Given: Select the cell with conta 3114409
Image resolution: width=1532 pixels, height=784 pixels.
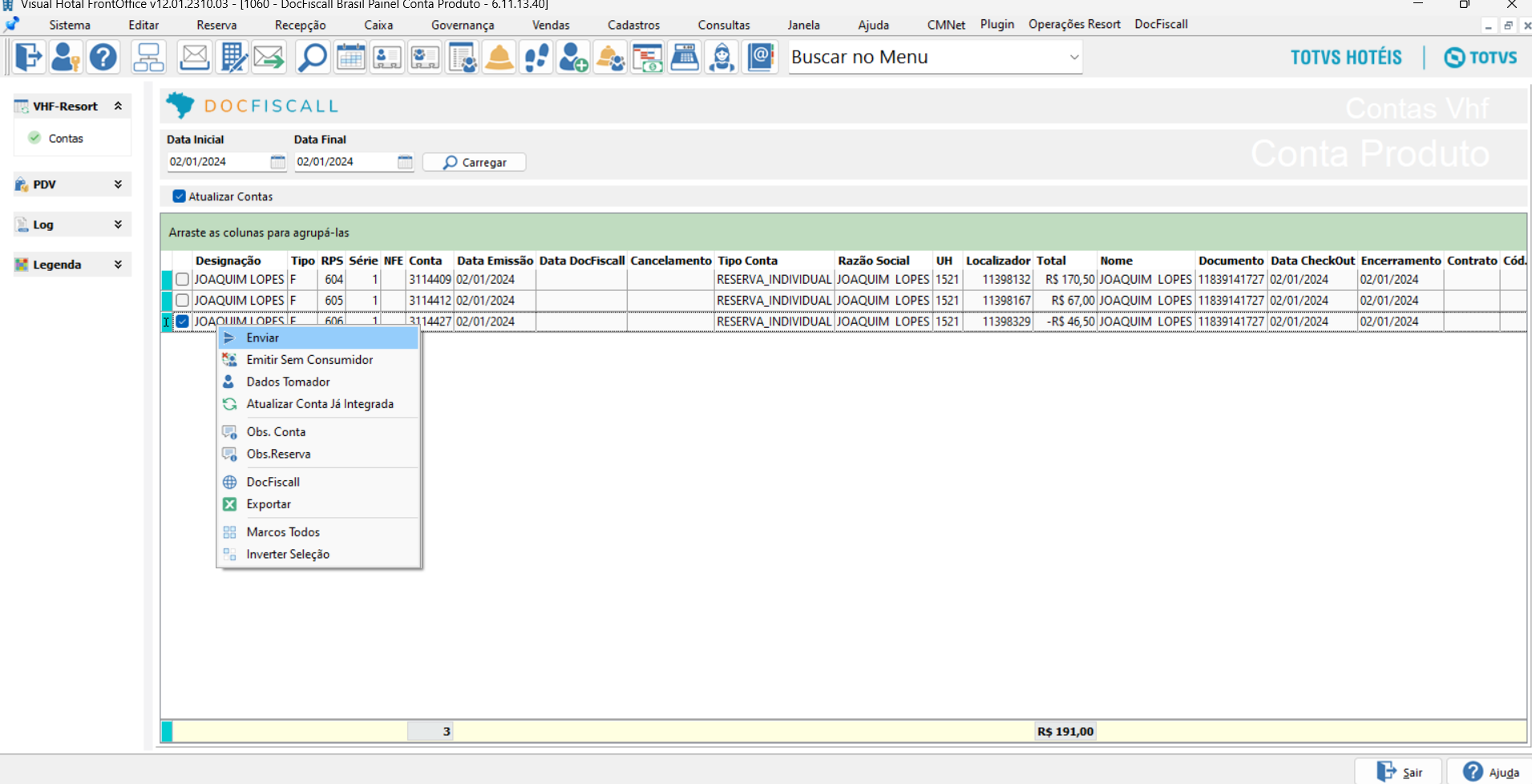Looking at the screenshot, I should point(430,280).
